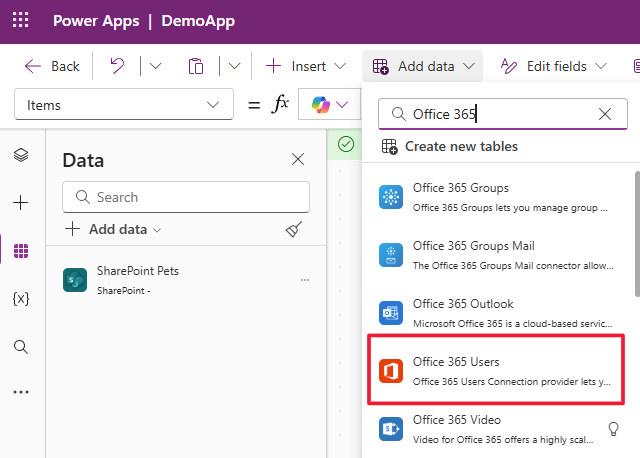Click the Office 365 Users icon
Screen dimensions: 640x458
tap(391, 371)
